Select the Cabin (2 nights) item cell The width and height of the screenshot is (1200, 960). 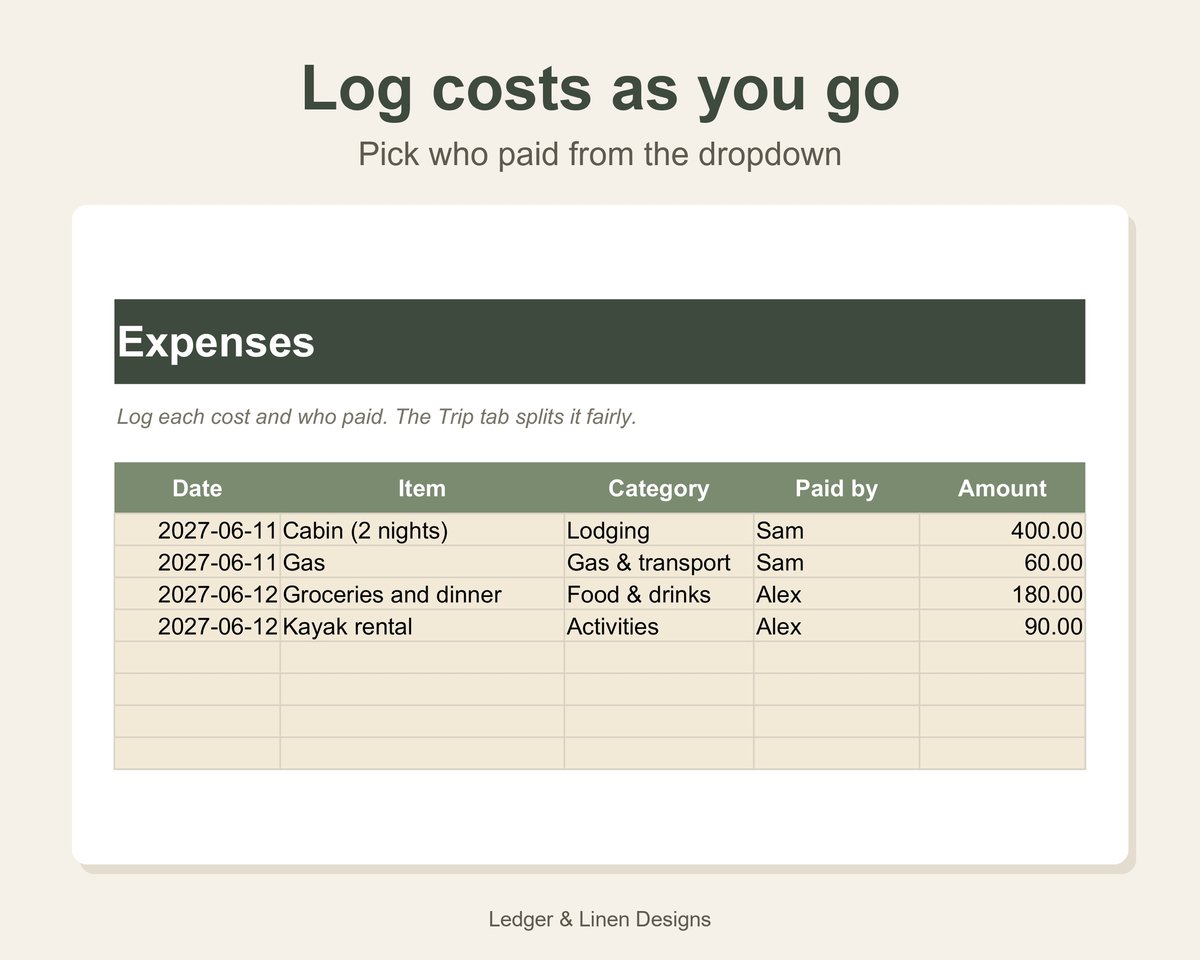[422, 530]
